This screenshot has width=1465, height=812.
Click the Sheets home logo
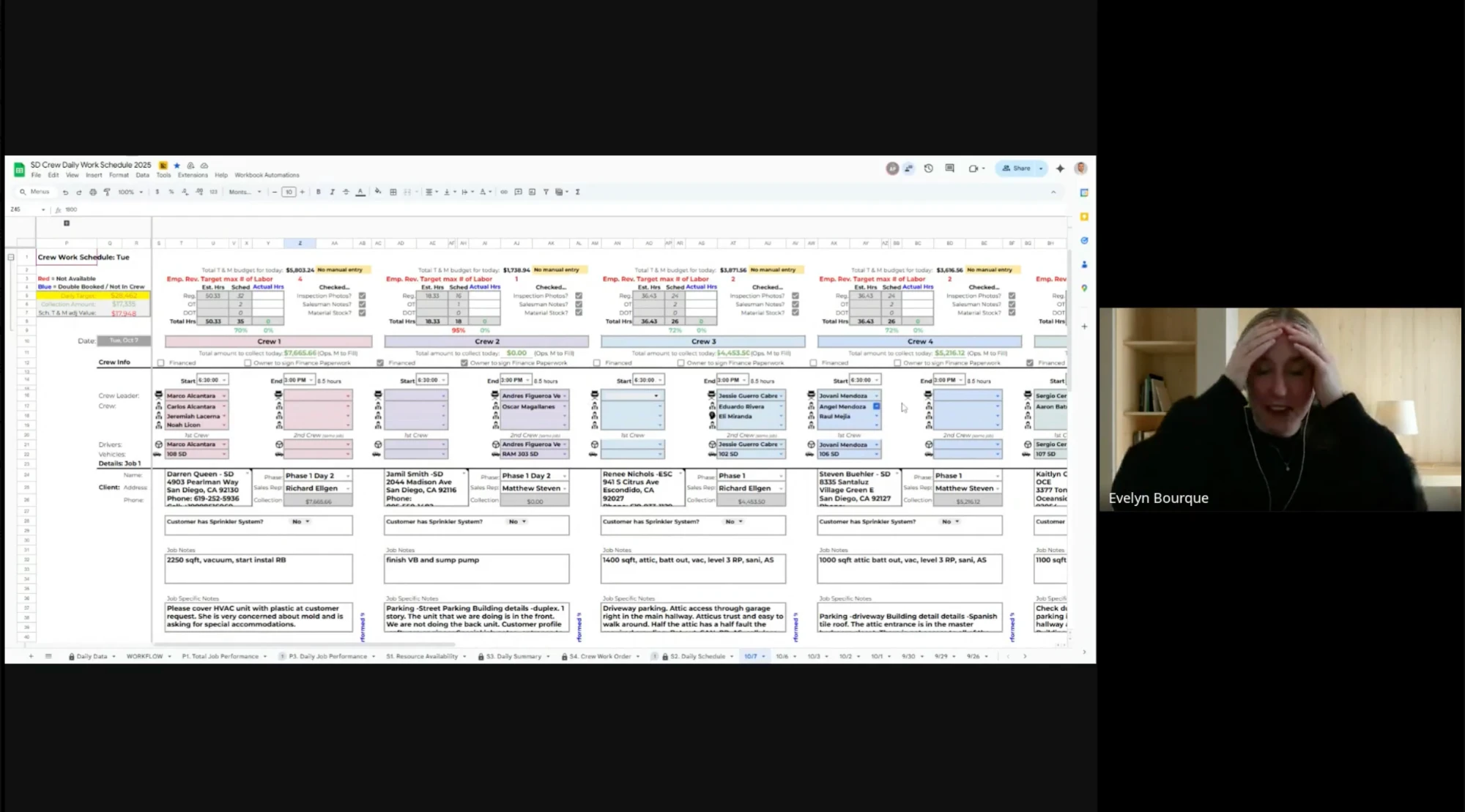20,170
